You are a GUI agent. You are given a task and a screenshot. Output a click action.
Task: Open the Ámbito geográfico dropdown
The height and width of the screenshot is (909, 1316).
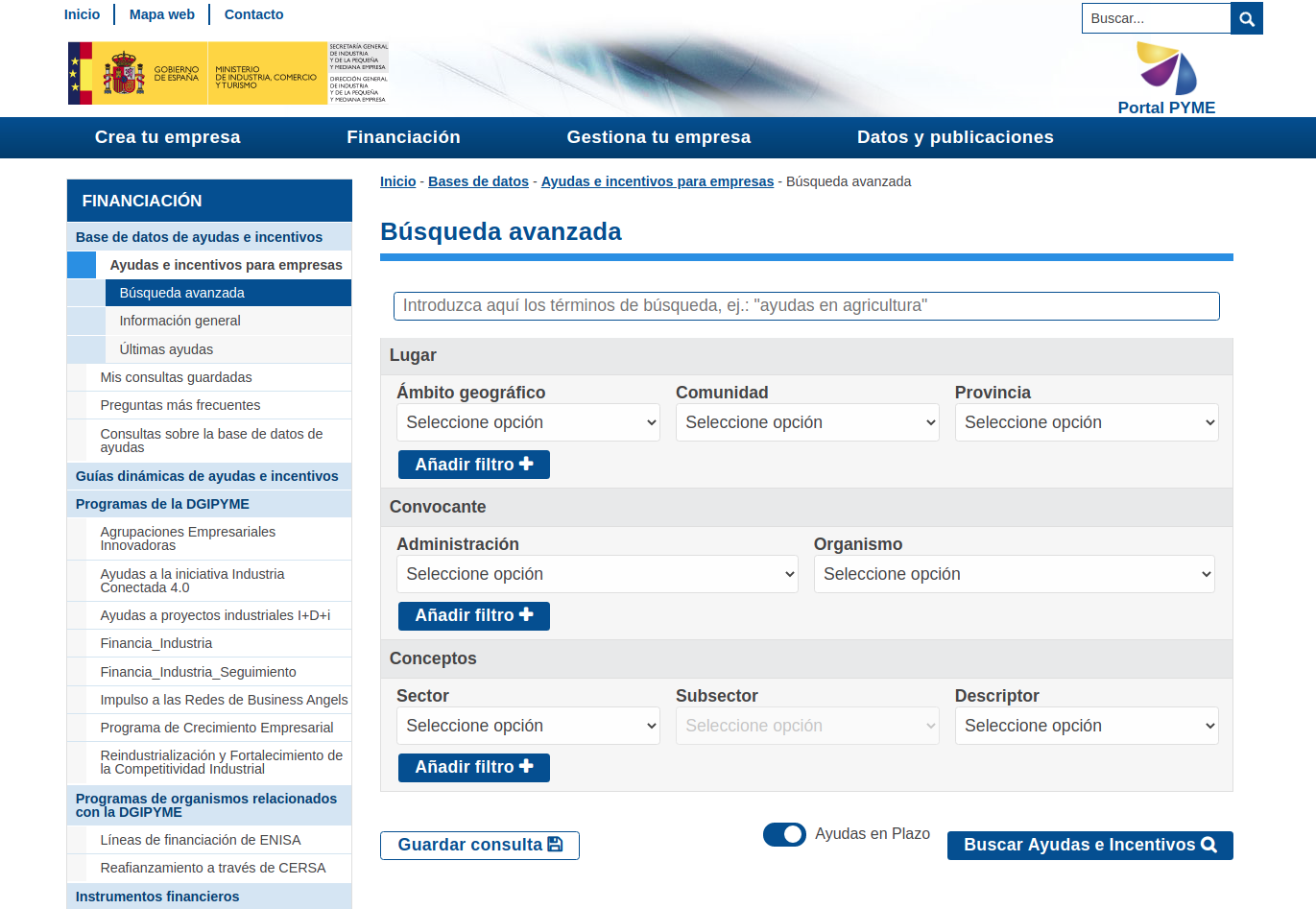[528, 422]
